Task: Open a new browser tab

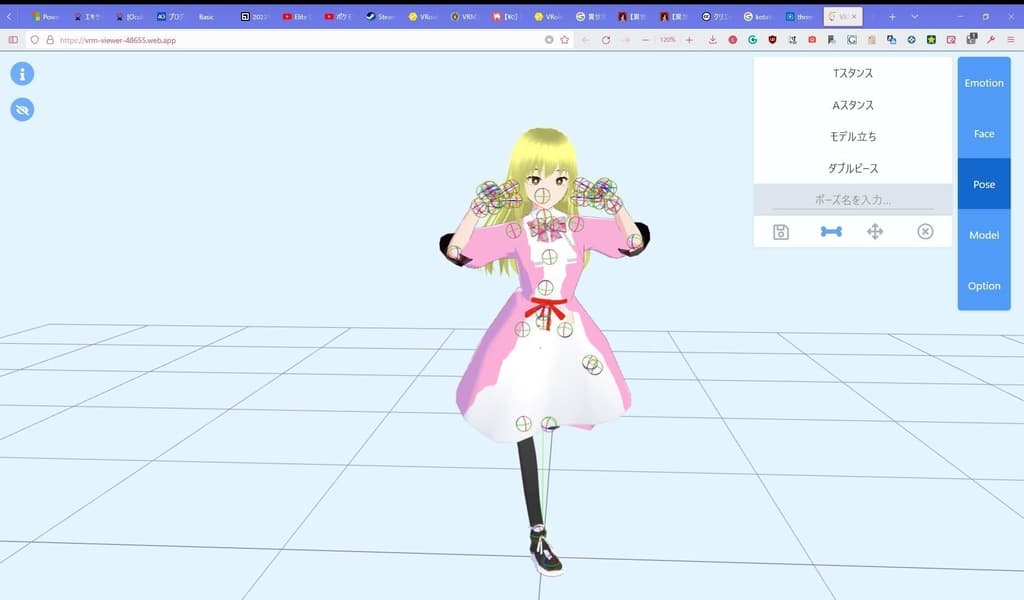Action: [x=892, y=16]
